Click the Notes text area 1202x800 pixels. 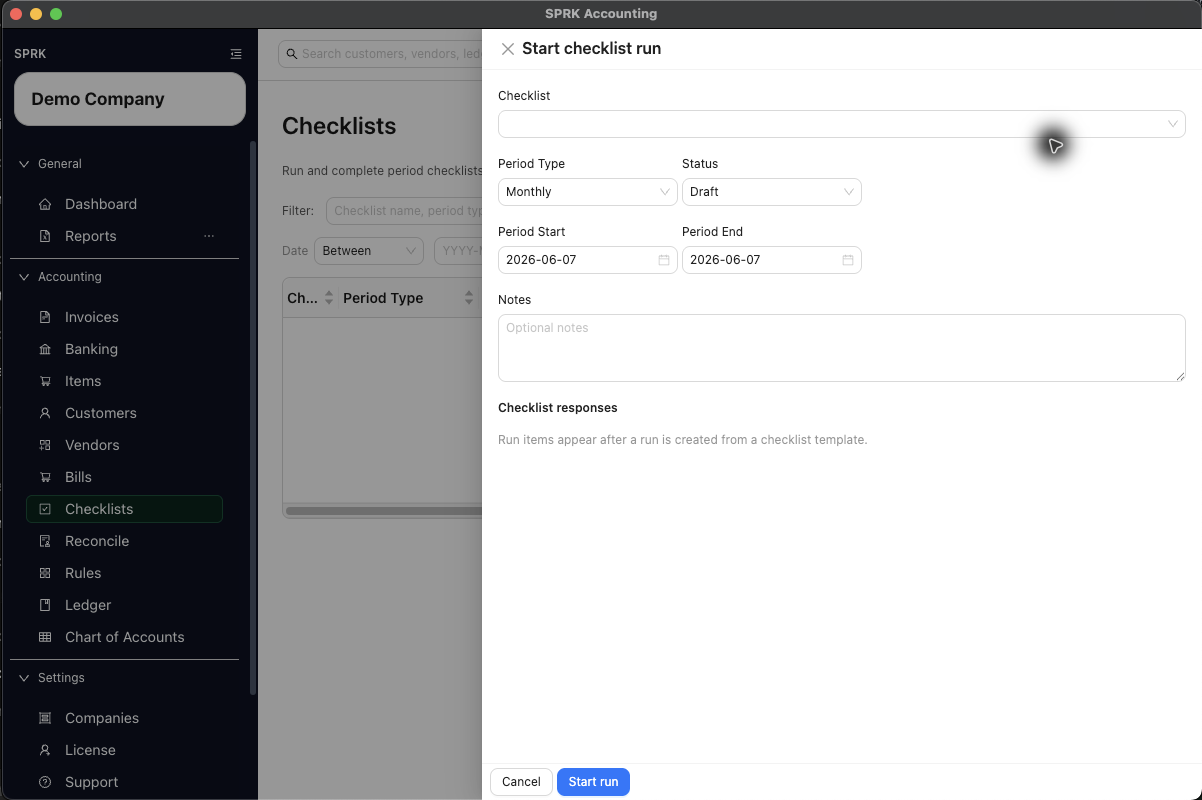[x=842, y=348]
